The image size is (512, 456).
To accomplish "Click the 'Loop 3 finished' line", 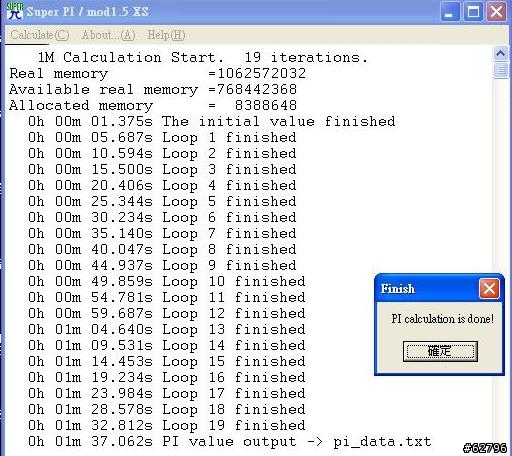I will pyautogui.click(x=162, y=170).
